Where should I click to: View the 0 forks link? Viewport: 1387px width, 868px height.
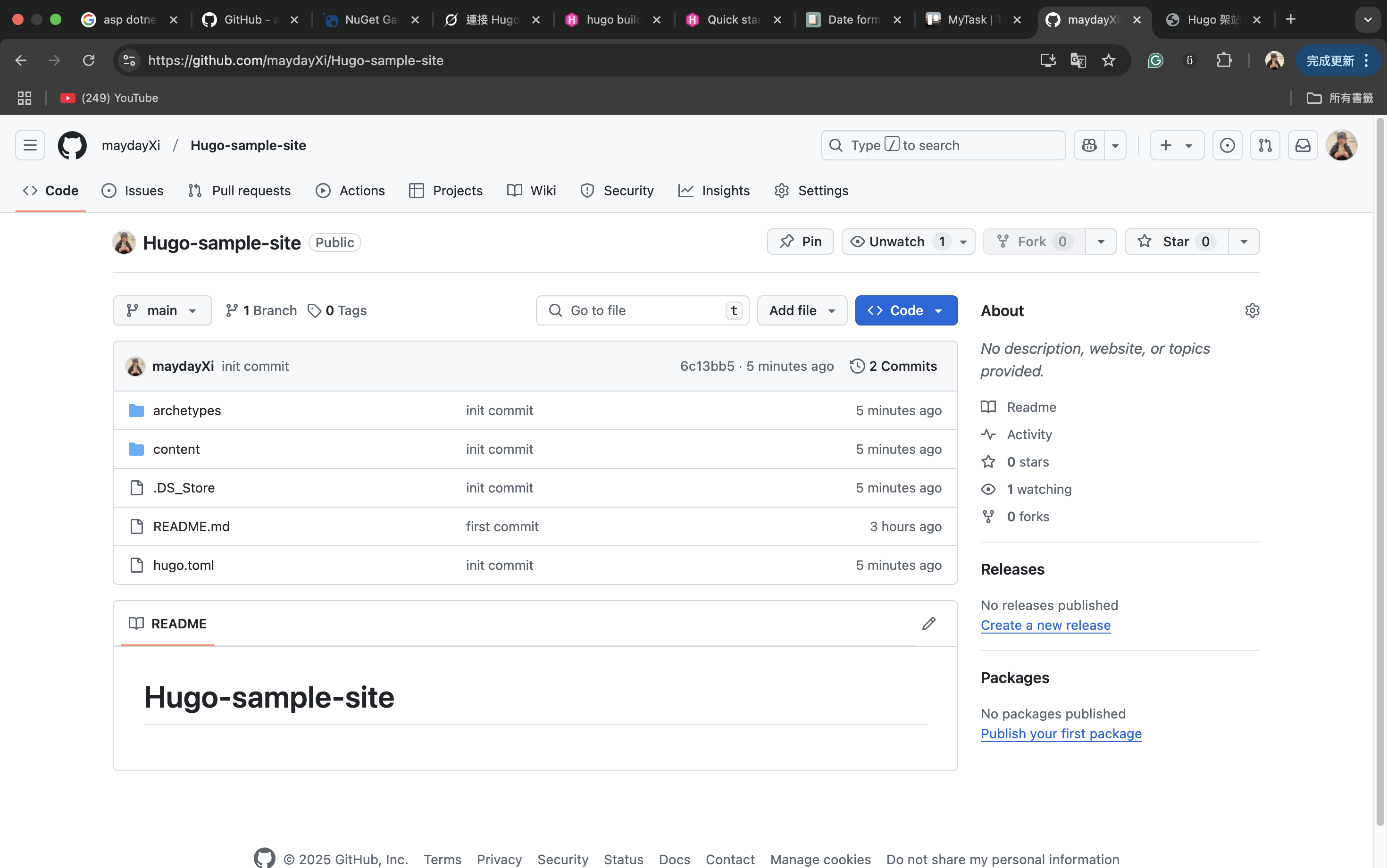coord(1015,517)
